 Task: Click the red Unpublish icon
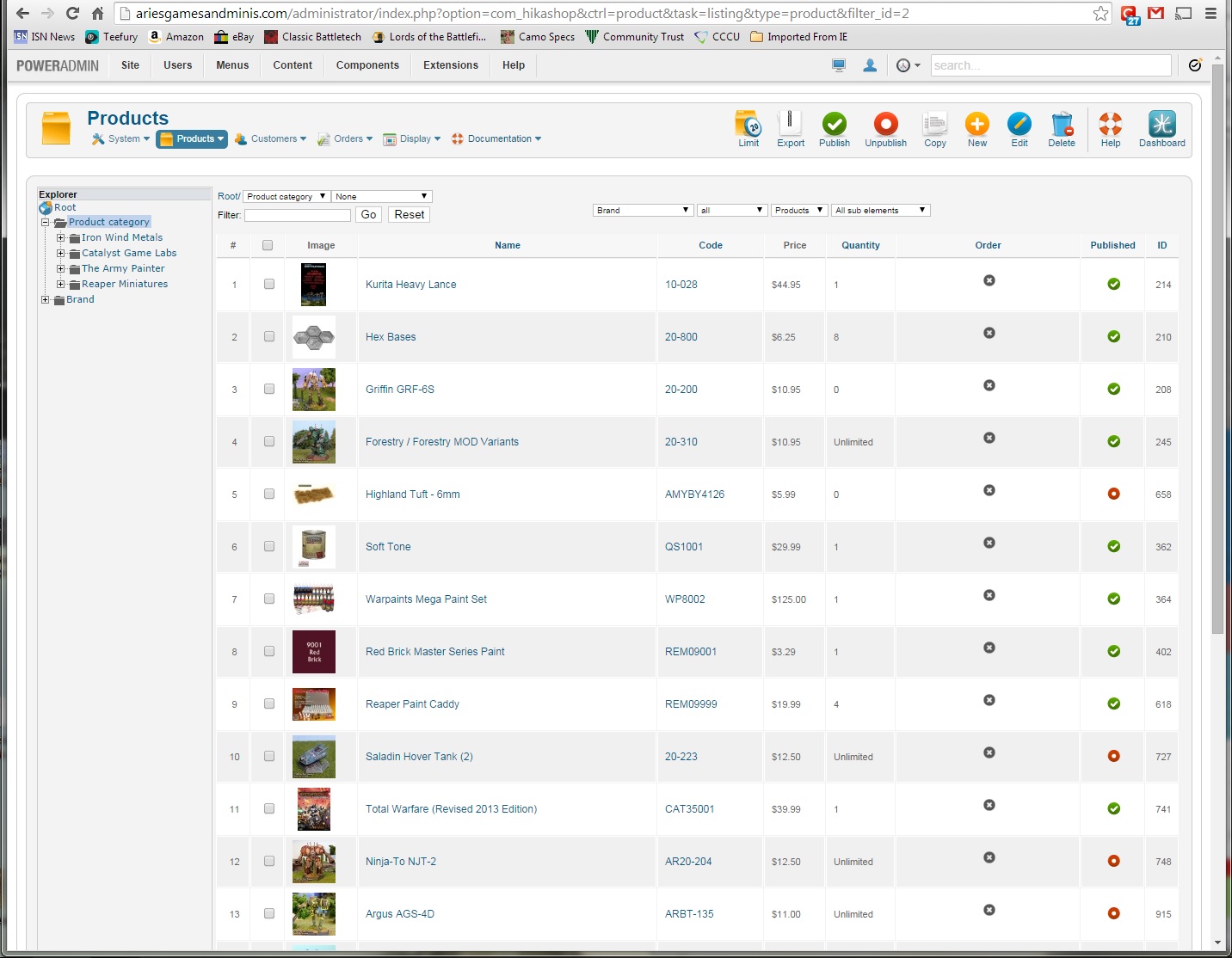(x=885, y=125)
